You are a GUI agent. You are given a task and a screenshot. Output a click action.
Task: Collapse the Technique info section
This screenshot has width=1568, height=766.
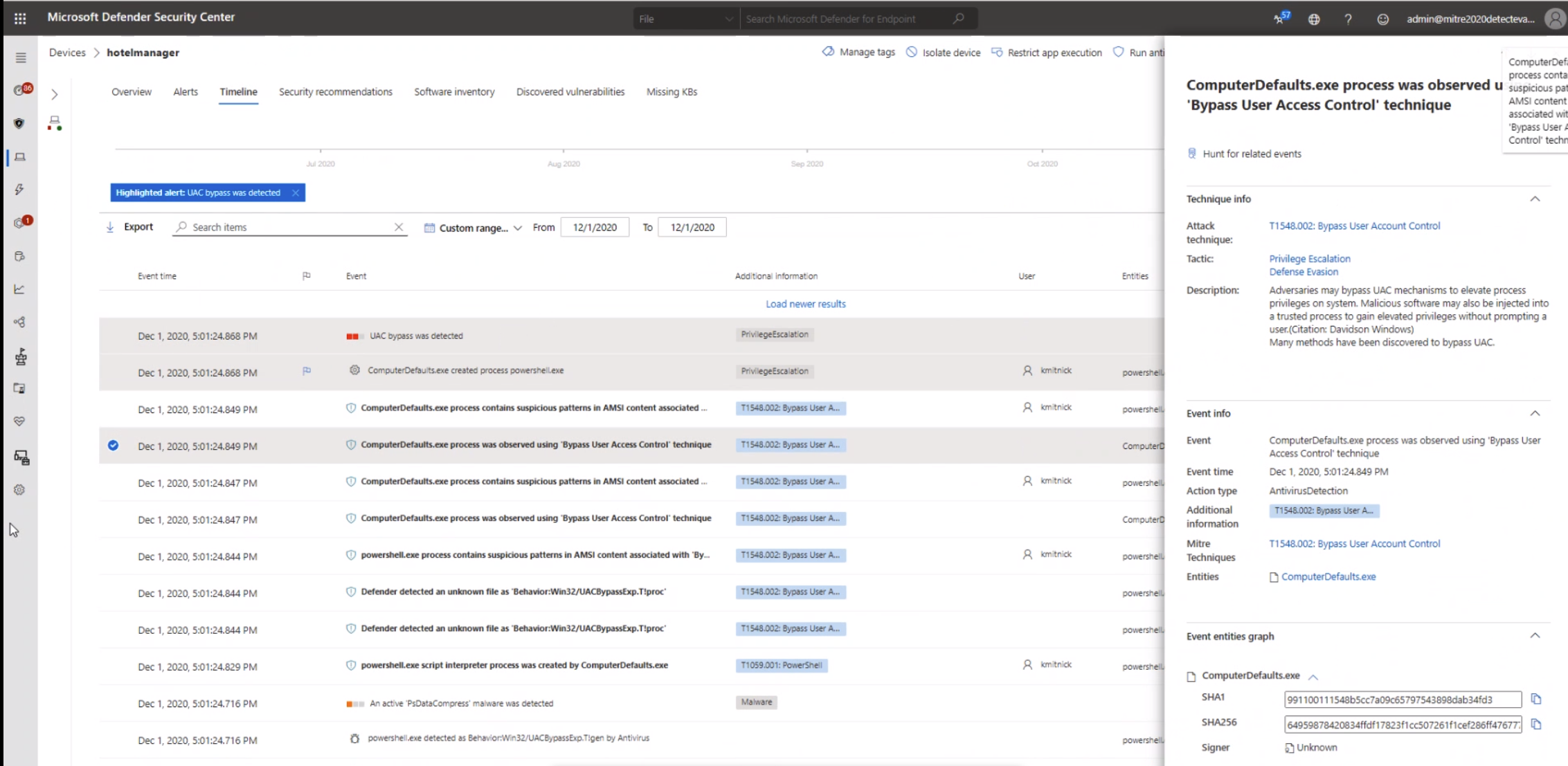[x=1535, y=199]
